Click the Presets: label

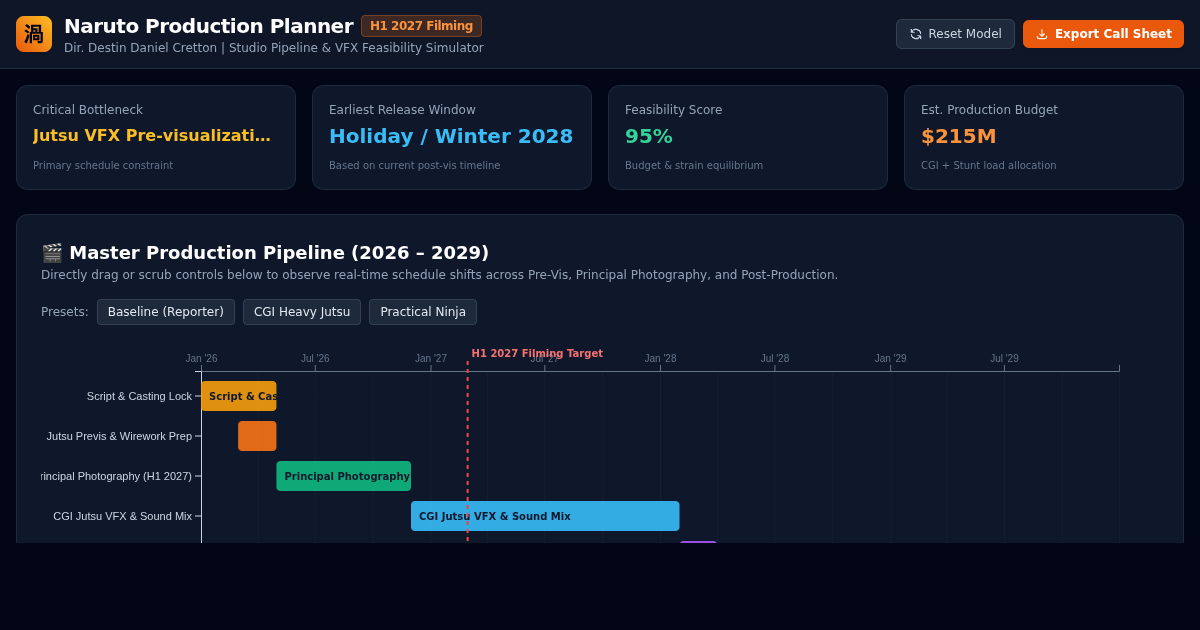(x=65, y=312)
